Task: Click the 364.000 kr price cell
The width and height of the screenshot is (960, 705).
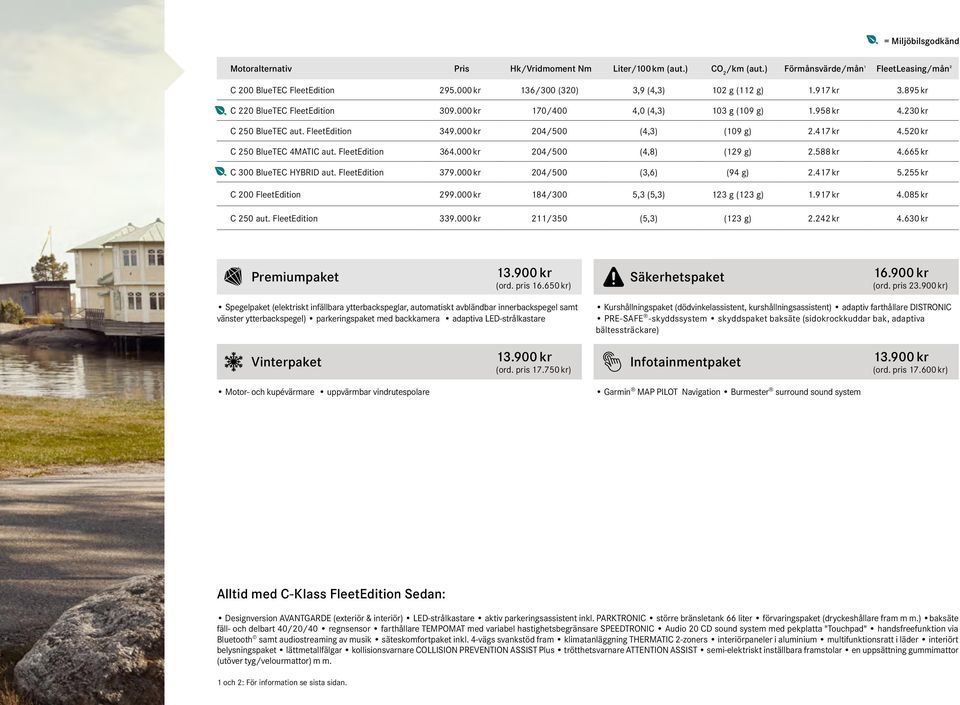Action: tap(460, 152)
